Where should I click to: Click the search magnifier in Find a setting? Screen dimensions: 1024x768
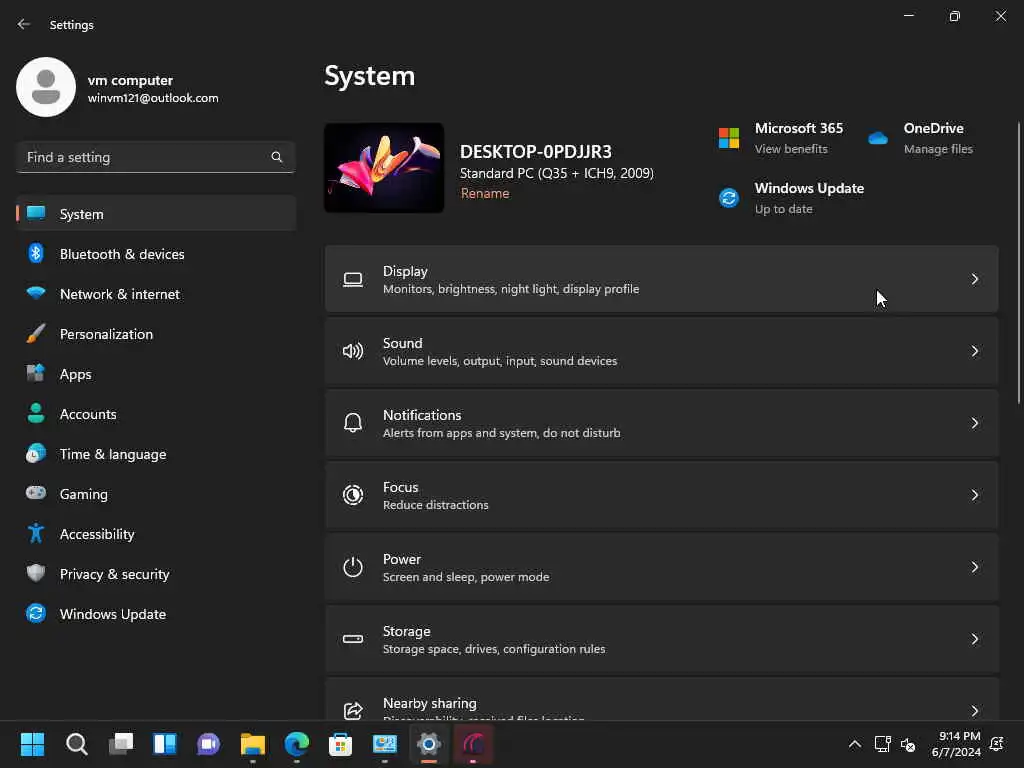[x=276, y=157]
